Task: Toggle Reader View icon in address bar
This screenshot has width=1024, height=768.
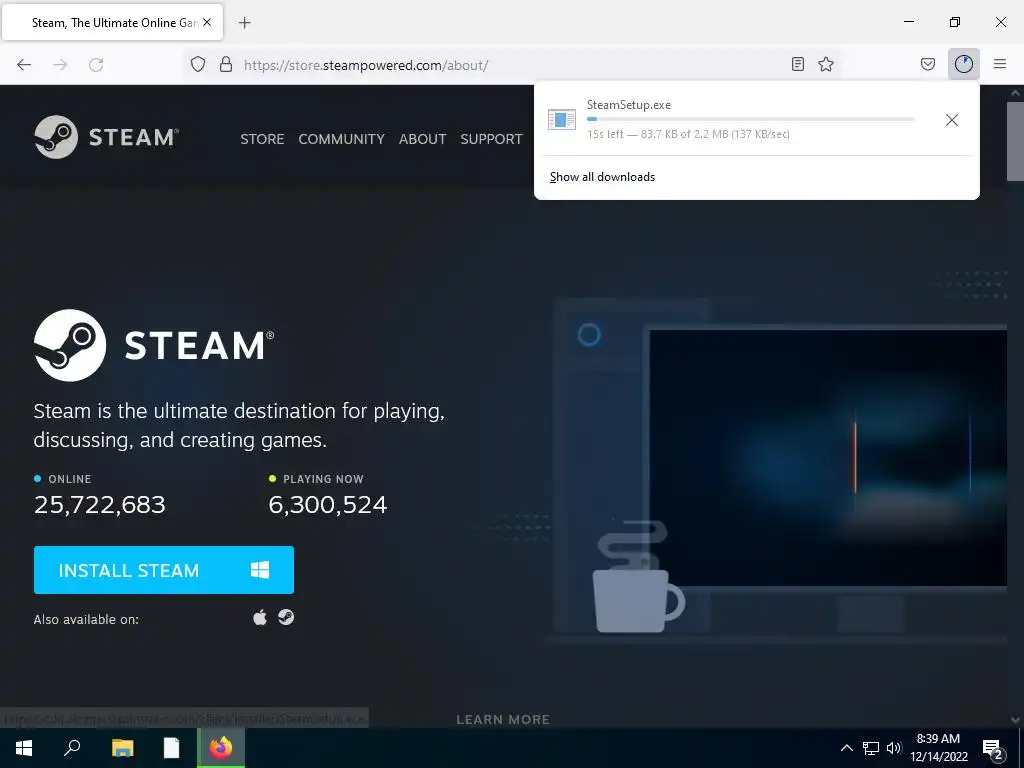Action: pos(797,64)
